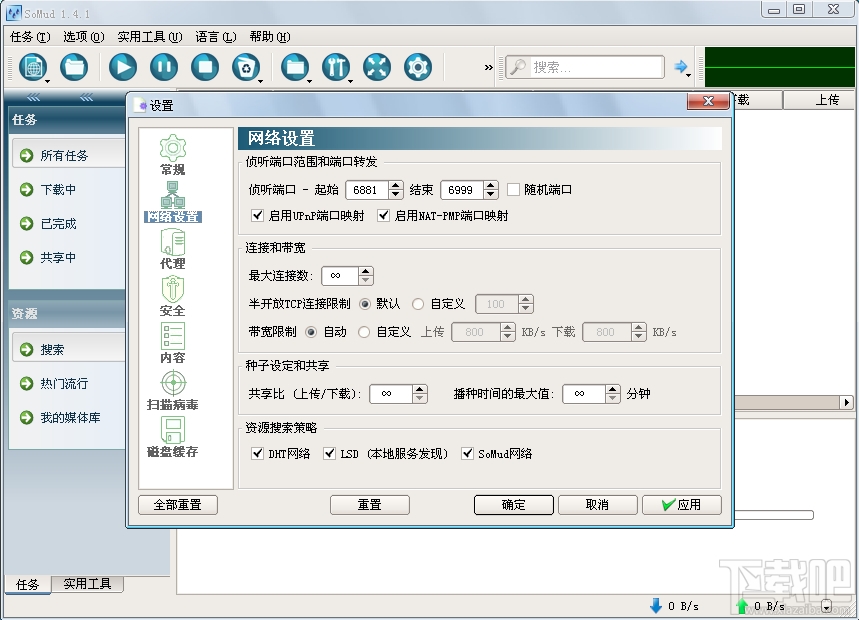Image resolution: width=859 pixels, height=620 pixels.
Task: Click the 应用 apply button
Action: coord(682,504)
